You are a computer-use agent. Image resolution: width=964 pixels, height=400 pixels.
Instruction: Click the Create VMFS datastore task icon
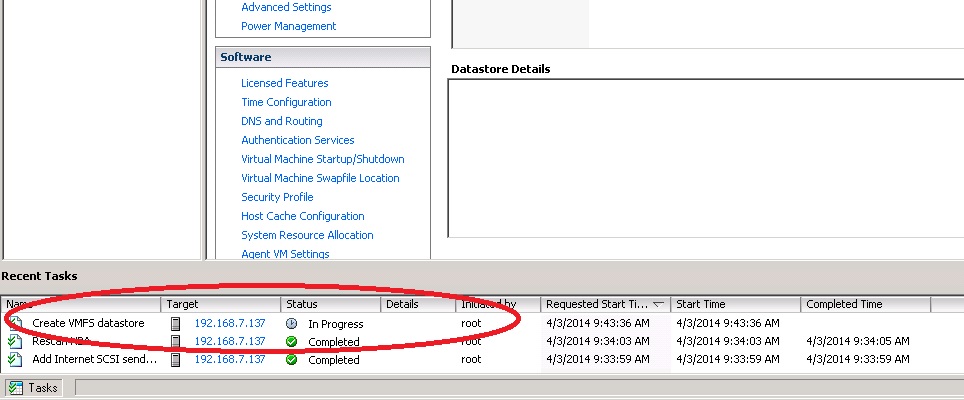[x=14, y=323]
